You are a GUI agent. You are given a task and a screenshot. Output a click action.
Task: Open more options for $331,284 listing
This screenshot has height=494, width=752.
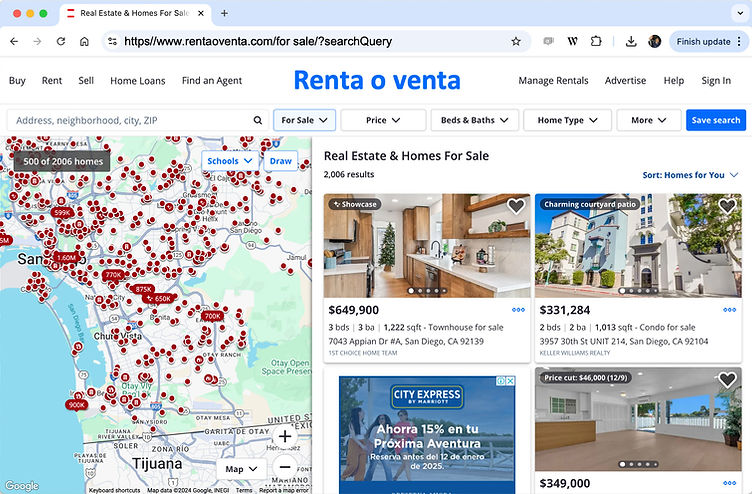tap(729, 310)
